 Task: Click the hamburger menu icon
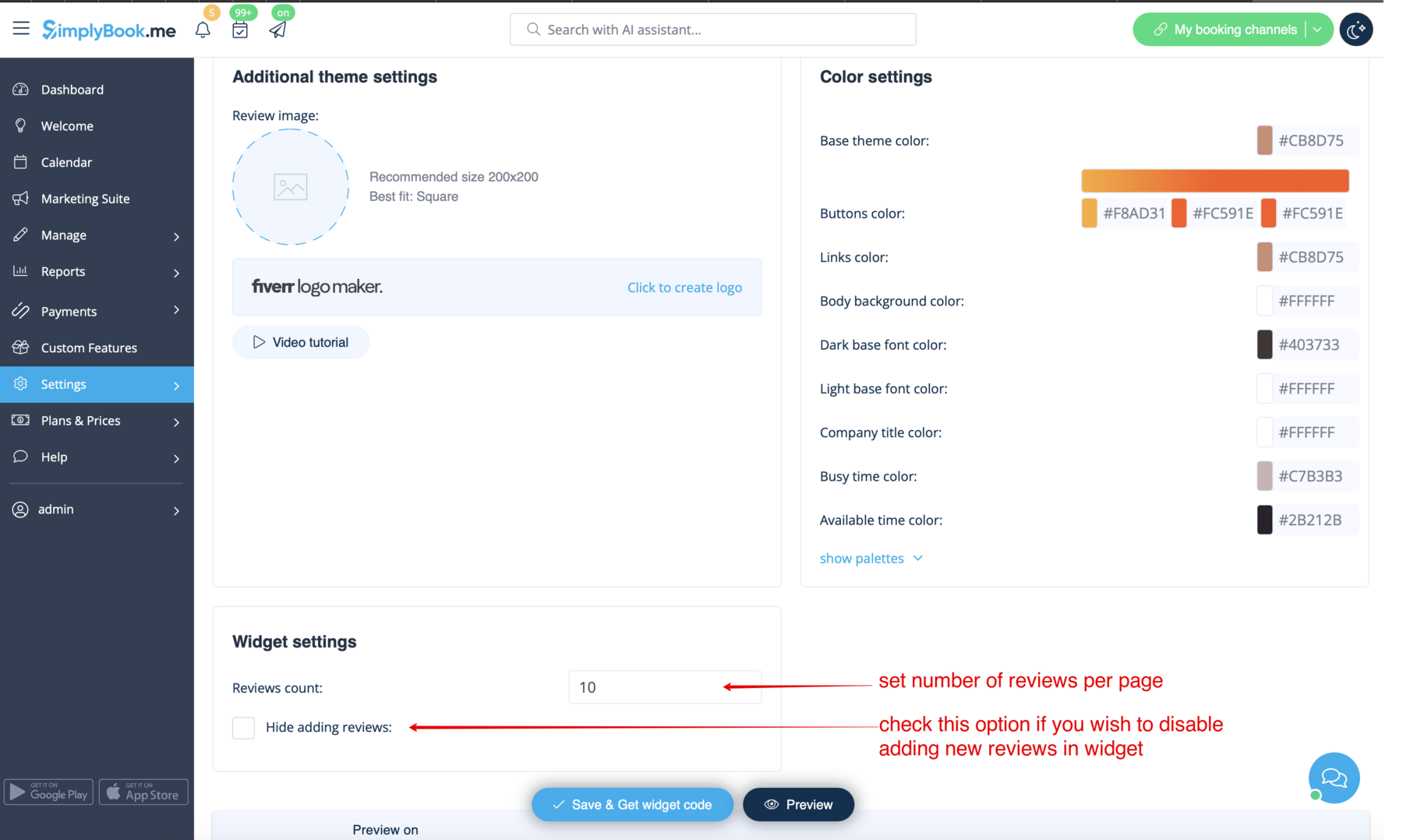[x=21, y=29]
